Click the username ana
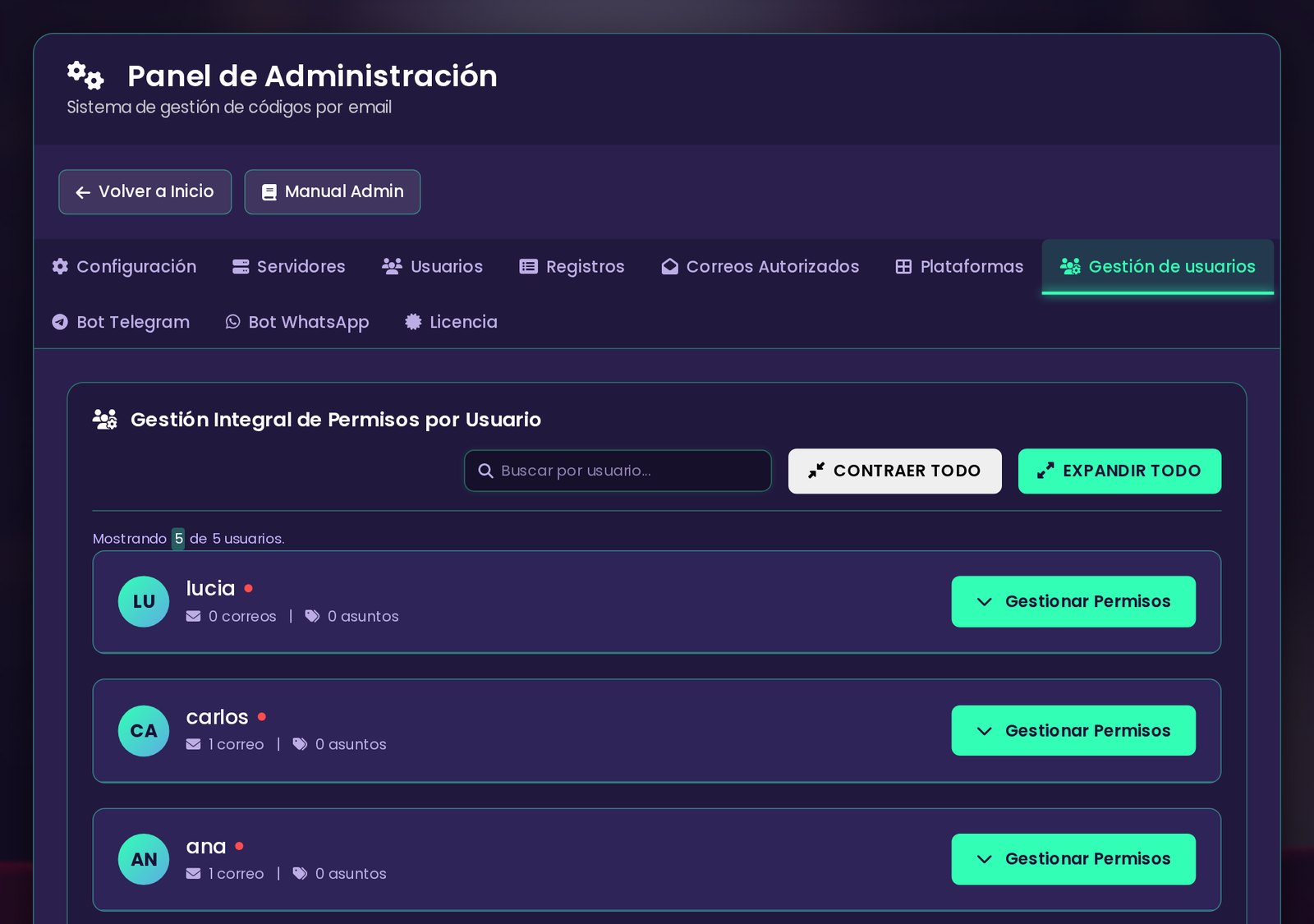This screenshot has width=1314, height=924. (x=206, y=847)
